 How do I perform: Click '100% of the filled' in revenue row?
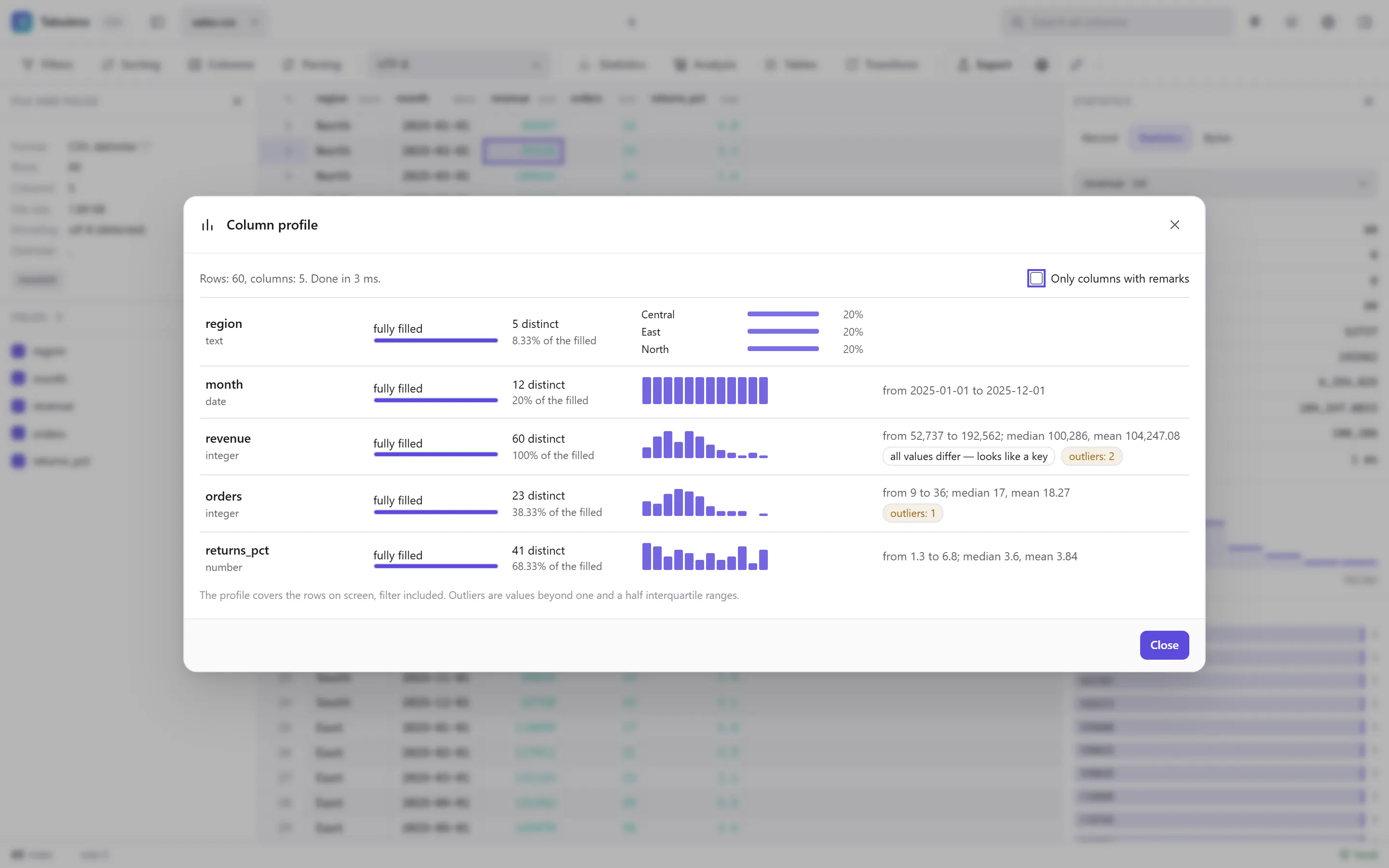click(553, 455)
